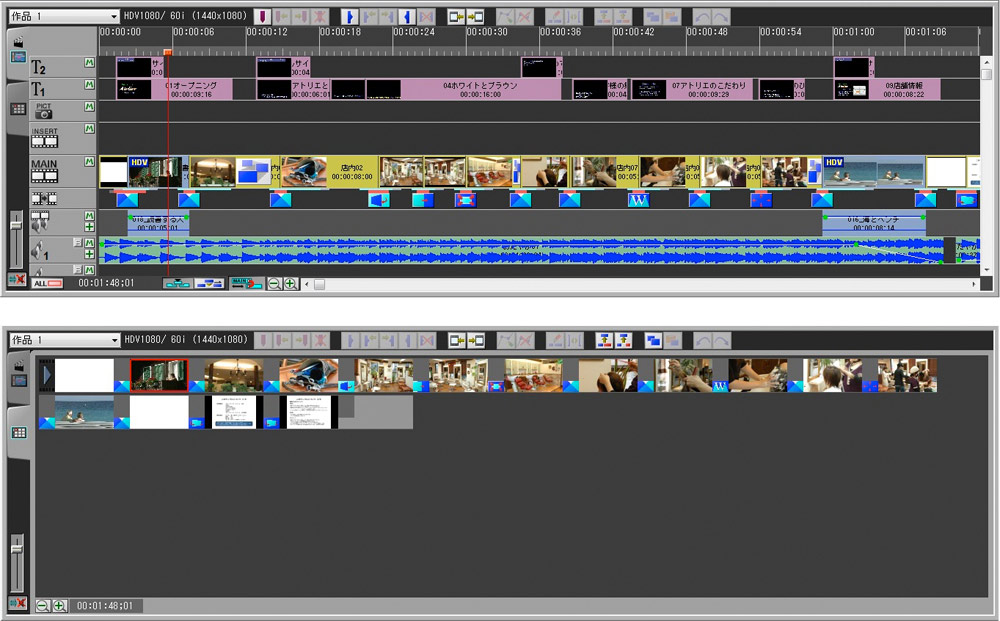Select storyboard grid tab in the bottom panel sidebar
Image resolution: width=1000 pixels, height=621 pixels.
tap(18, 433)
